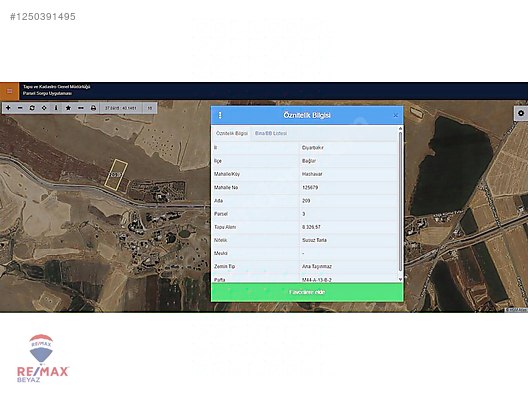Close the Öznitelik Bilgisi dialog

coord(396,115)
